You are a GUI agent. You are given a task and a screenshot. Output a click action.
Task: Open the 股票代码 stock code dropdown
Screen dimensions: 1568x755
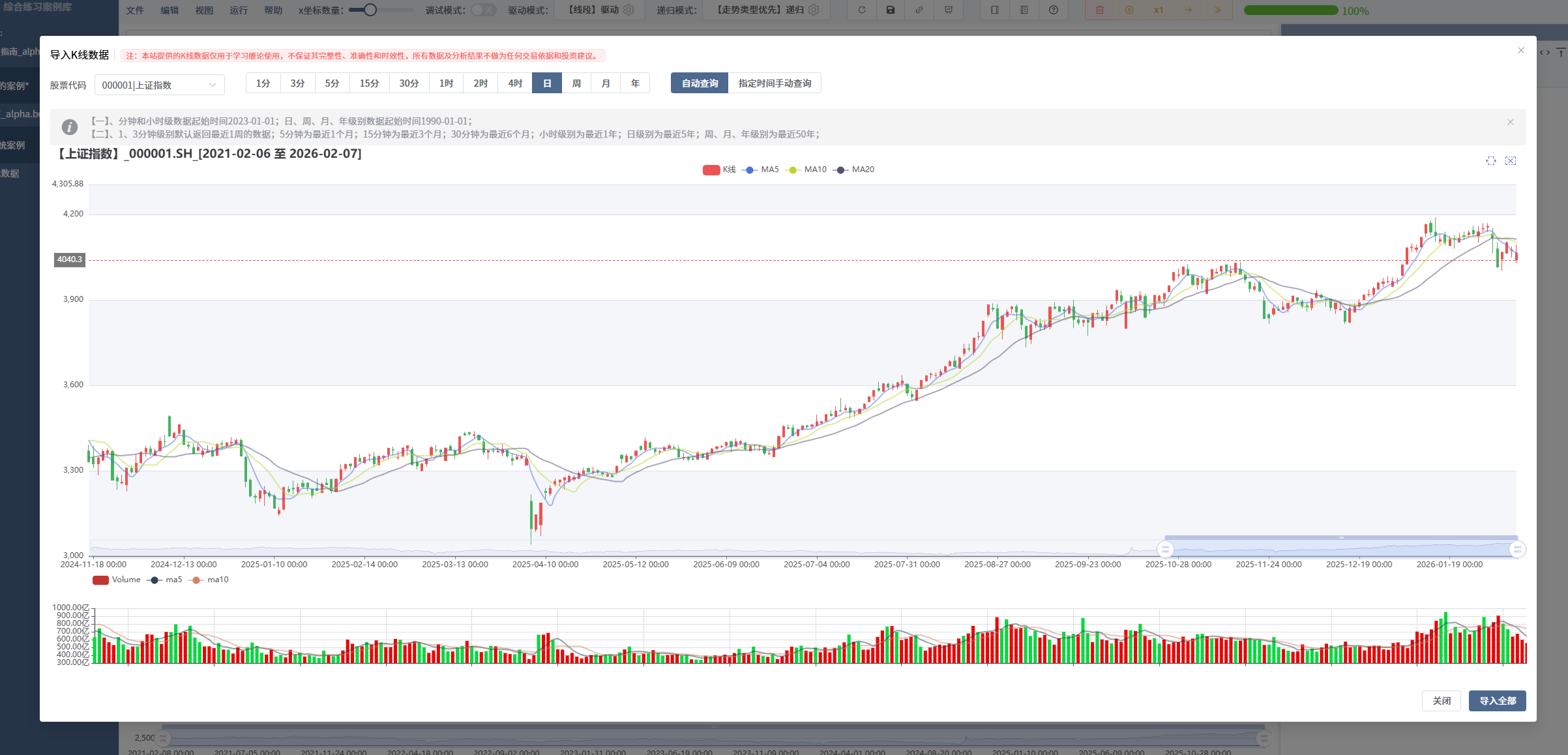pos(159,85)
